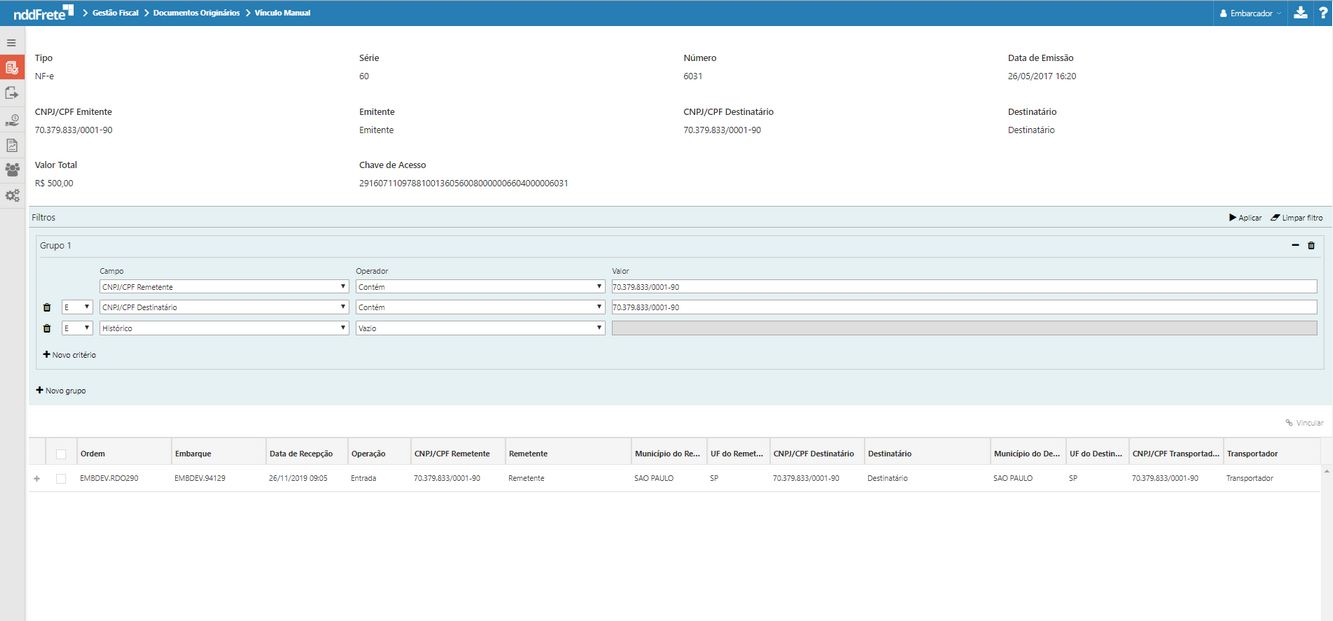This screenshot has height=621, width=1333.
Task: Expand the EMBDEV.RDO290 row details
Action: 37,479
